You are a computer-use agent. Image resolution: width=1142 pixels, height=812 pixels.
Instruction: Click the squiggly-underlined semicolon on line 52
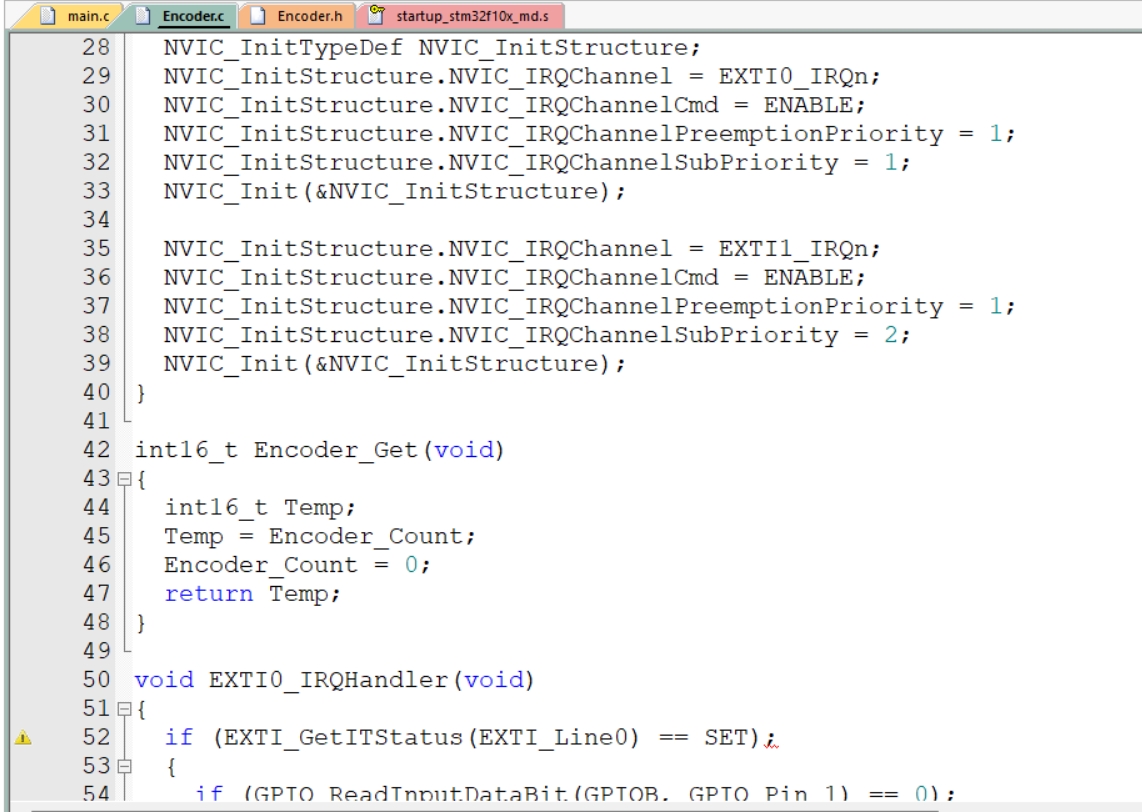pos(770,740)
